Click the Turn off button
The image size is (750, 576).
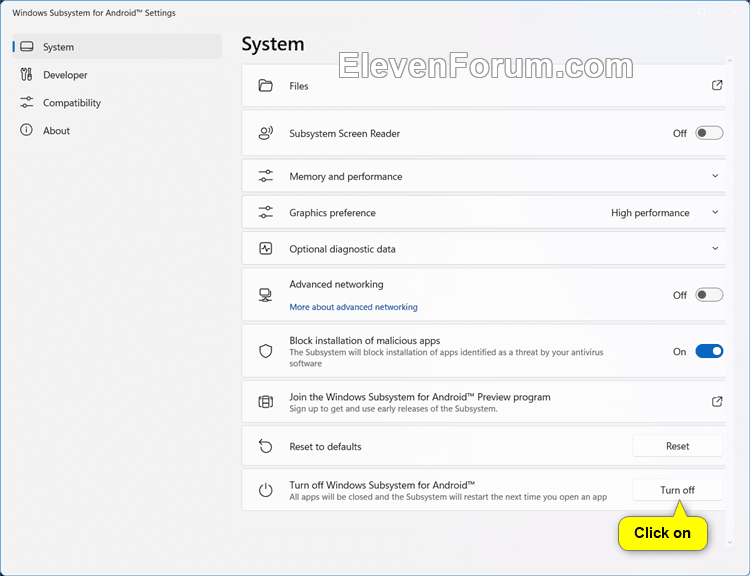[677, 490]
